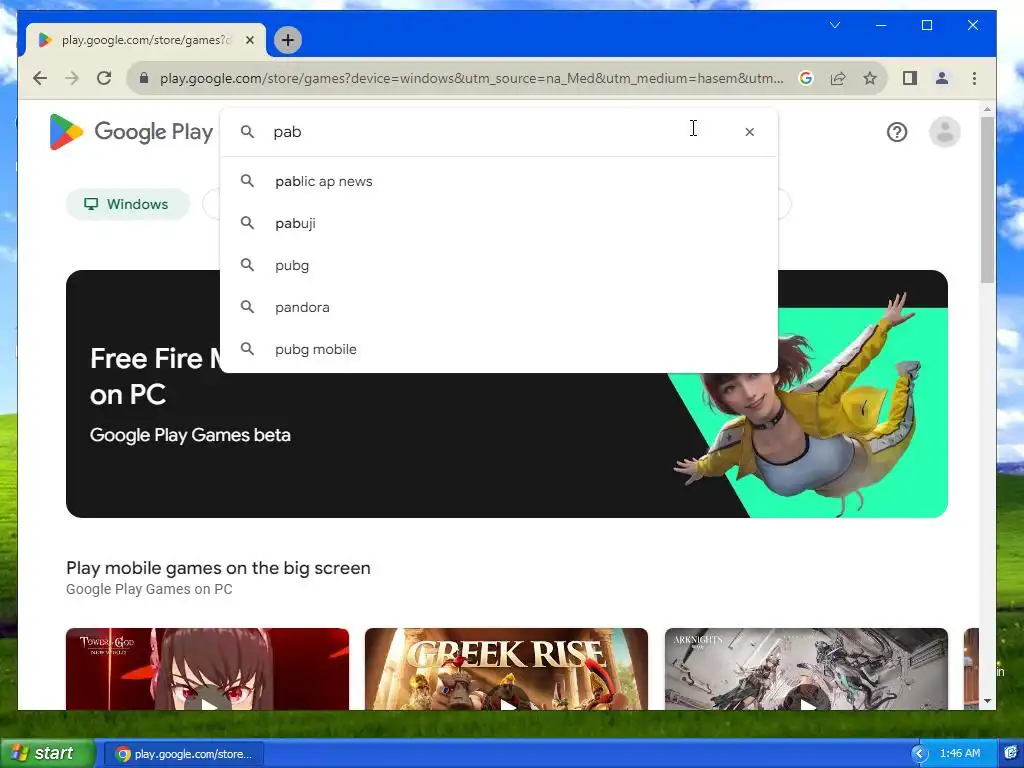Select the 'pubg mobile' suggestion
This screenshot has width=1024, height=768.
(500, 349)
